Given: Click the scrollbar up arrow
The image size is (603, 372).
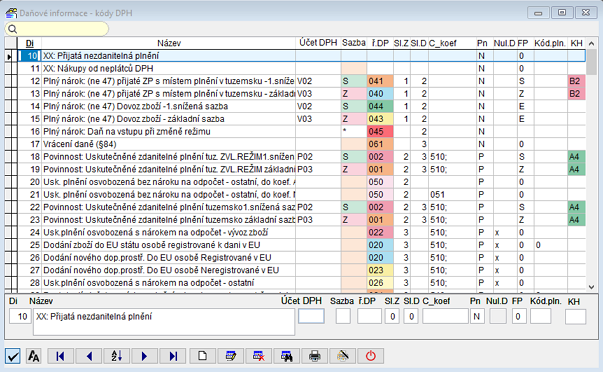Looking at the screenshot, I should 591,43.
